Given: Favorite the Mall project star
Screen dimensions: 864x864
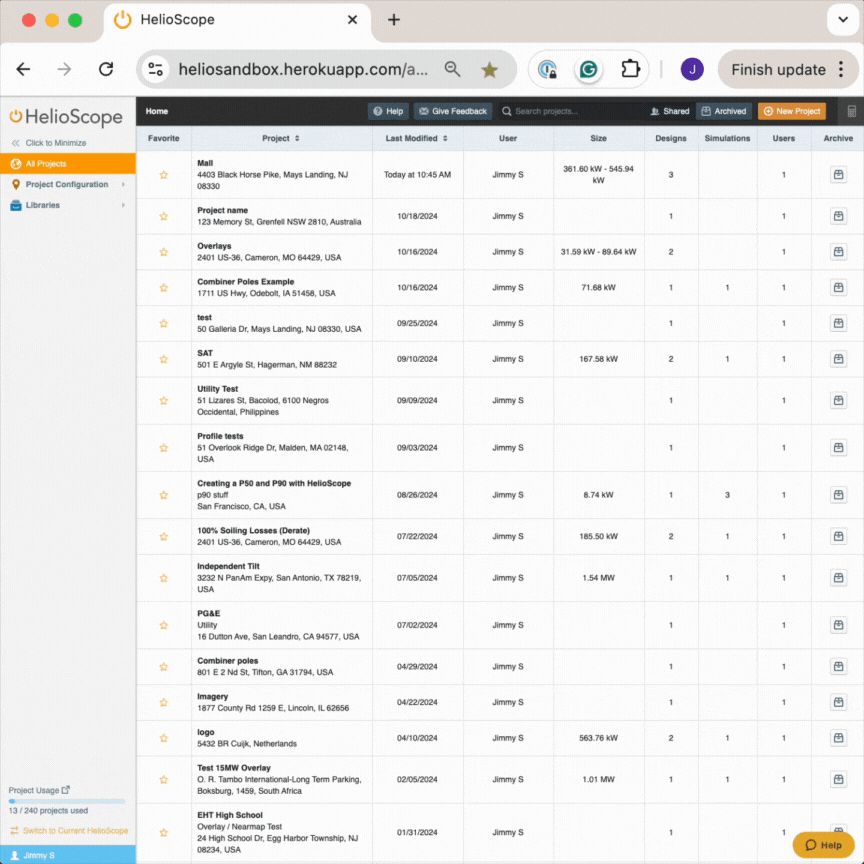Looking at the screenshot, I should click(x=164, y=175).
